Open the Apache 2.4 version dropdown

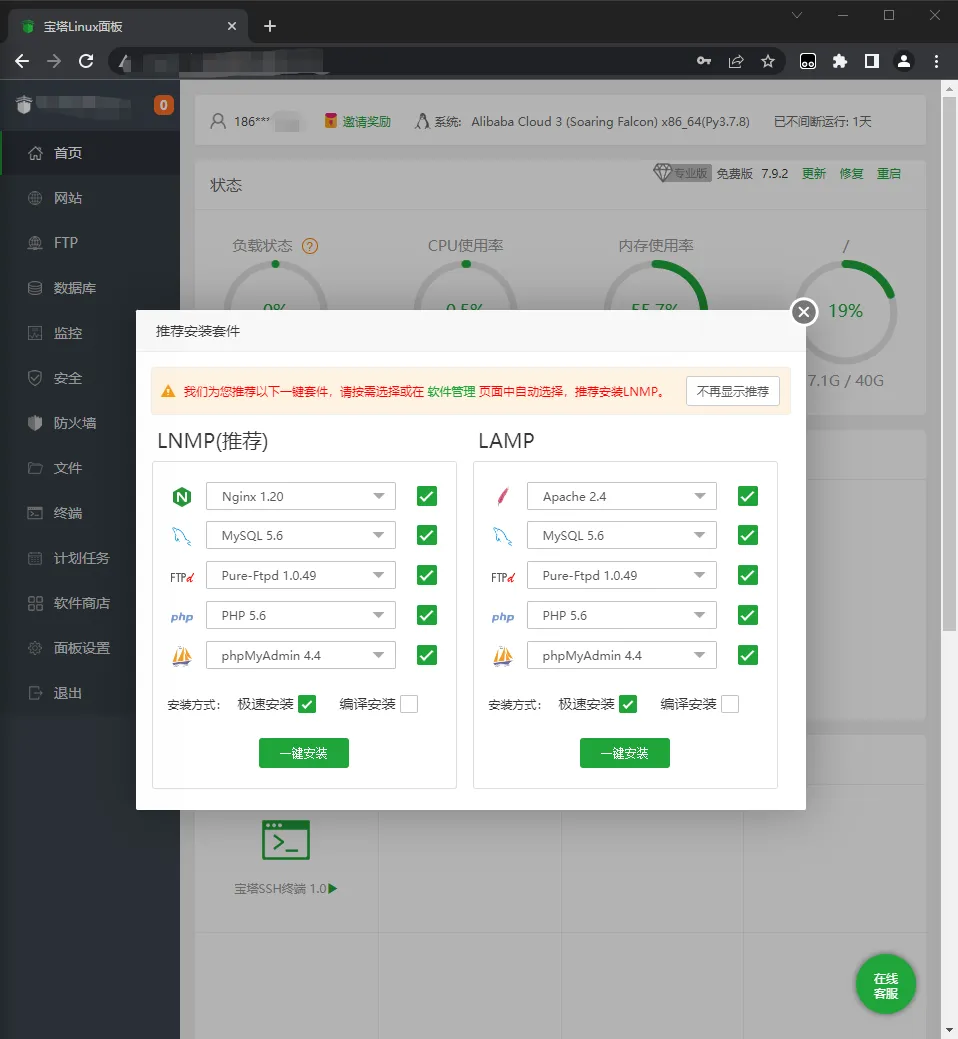pyautogui.click(x=621, y=496)
